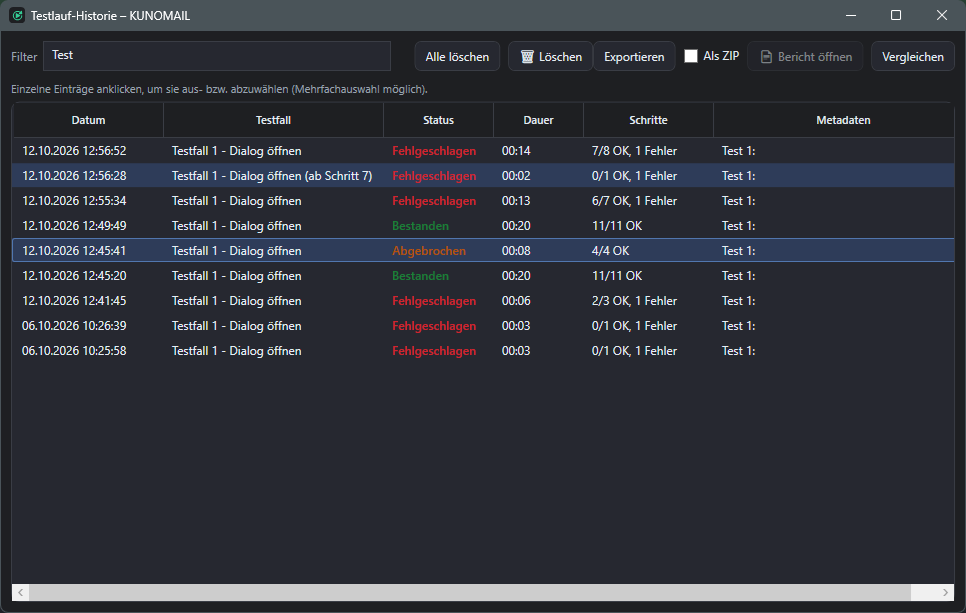
Task: Click the scroll left arrow
Action: pyautogui.click(x=20, y=593)
